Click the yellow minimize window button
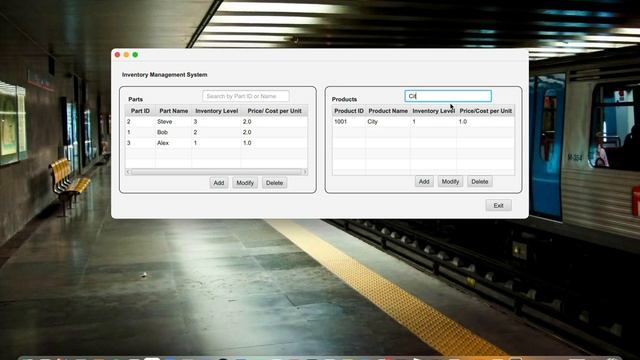The height and width of the screenshot is (360, 640). tap(127, 55)
